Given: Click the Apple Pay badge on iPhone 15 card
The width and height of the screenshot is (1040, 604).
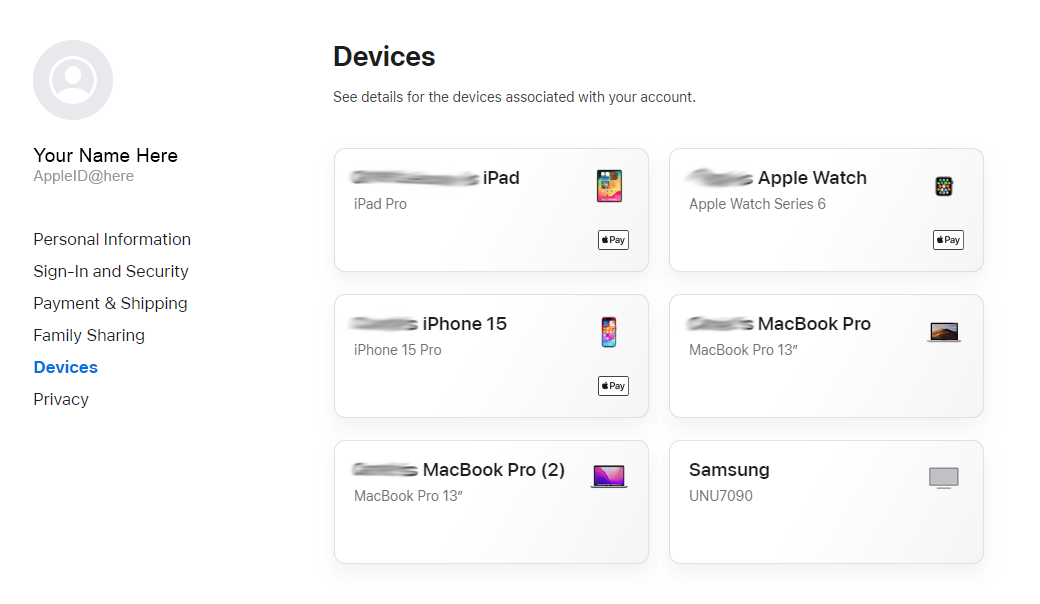Looking at the screenshot, I should click(x=613, y=386).
